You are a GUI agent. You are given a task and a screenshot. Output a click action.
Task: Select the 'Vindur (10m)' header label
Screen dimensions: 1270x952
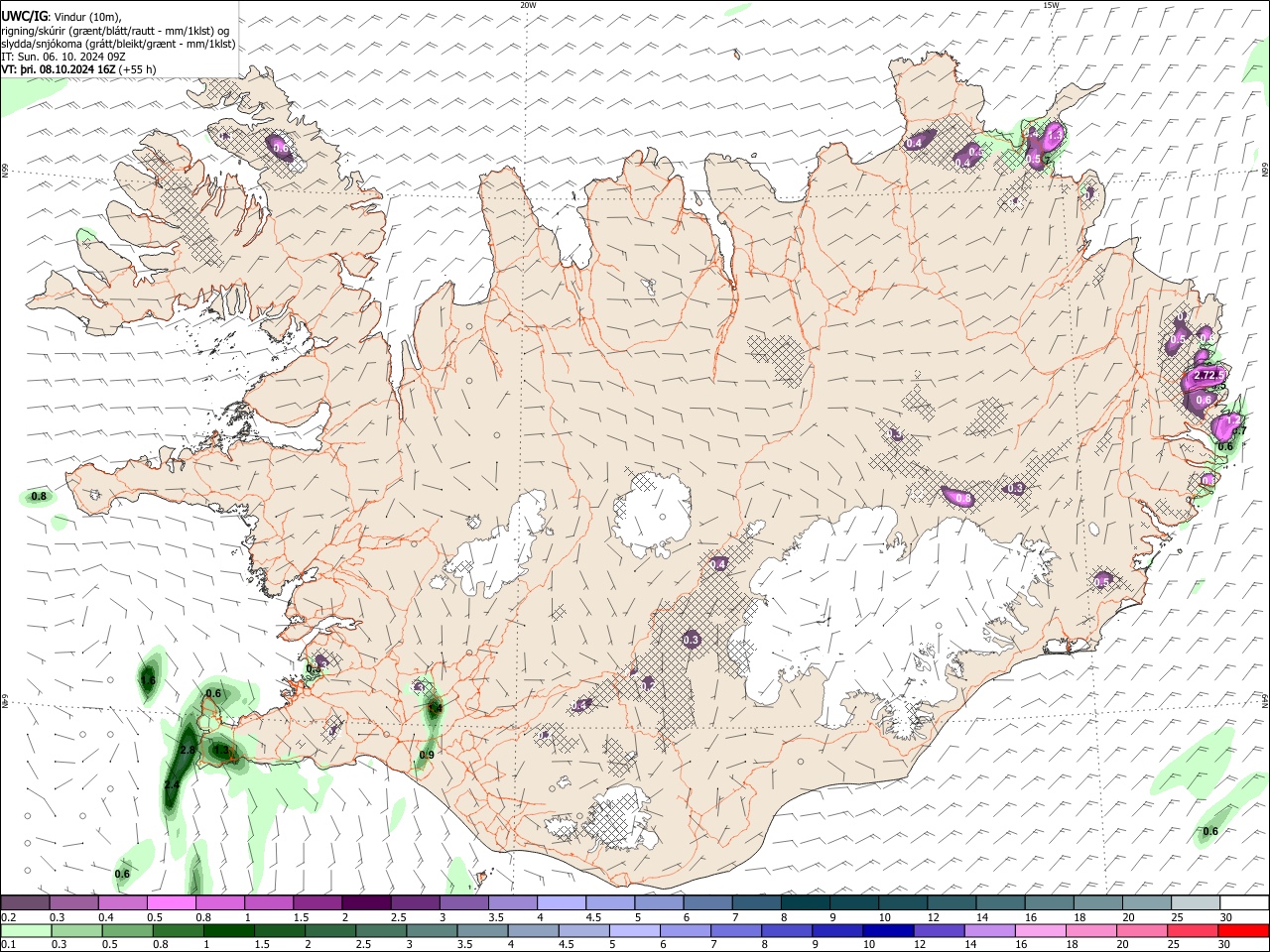tap(87, 17)
